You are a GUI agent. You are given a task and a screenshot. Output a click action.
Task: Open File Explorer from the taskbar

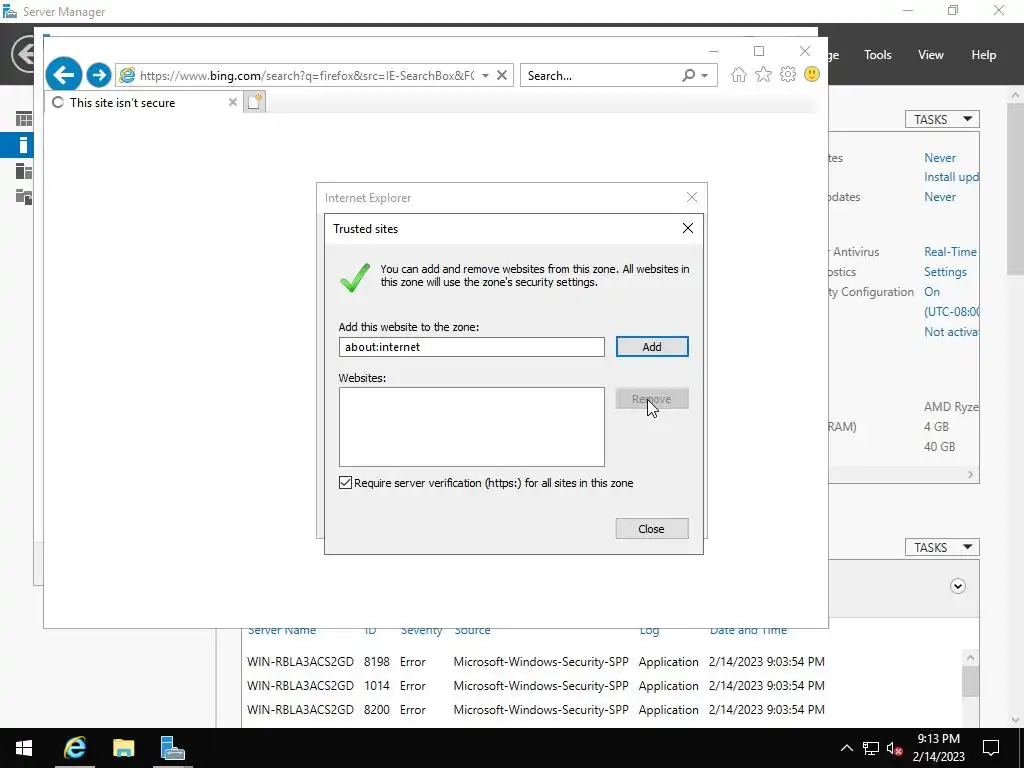(x=123, y=748)
